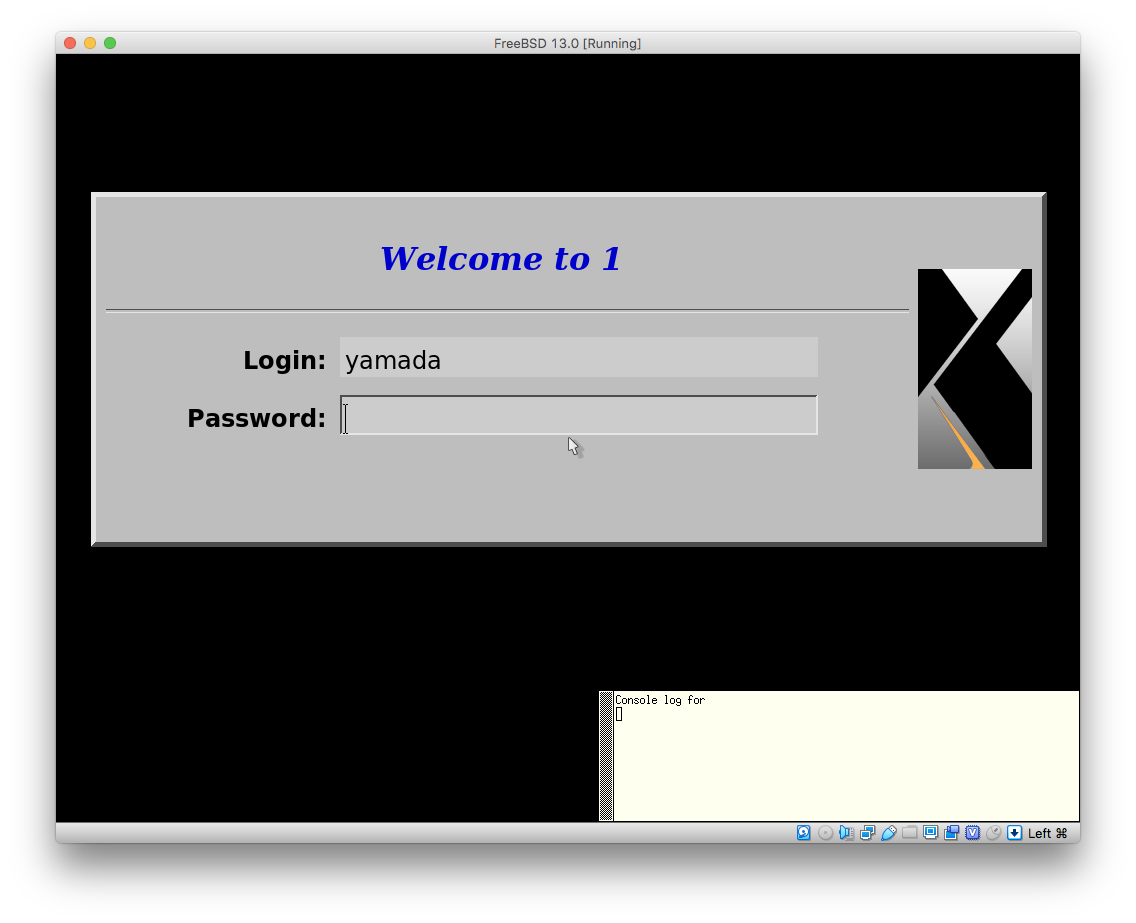Click the X Window logo image

[974, 368]
